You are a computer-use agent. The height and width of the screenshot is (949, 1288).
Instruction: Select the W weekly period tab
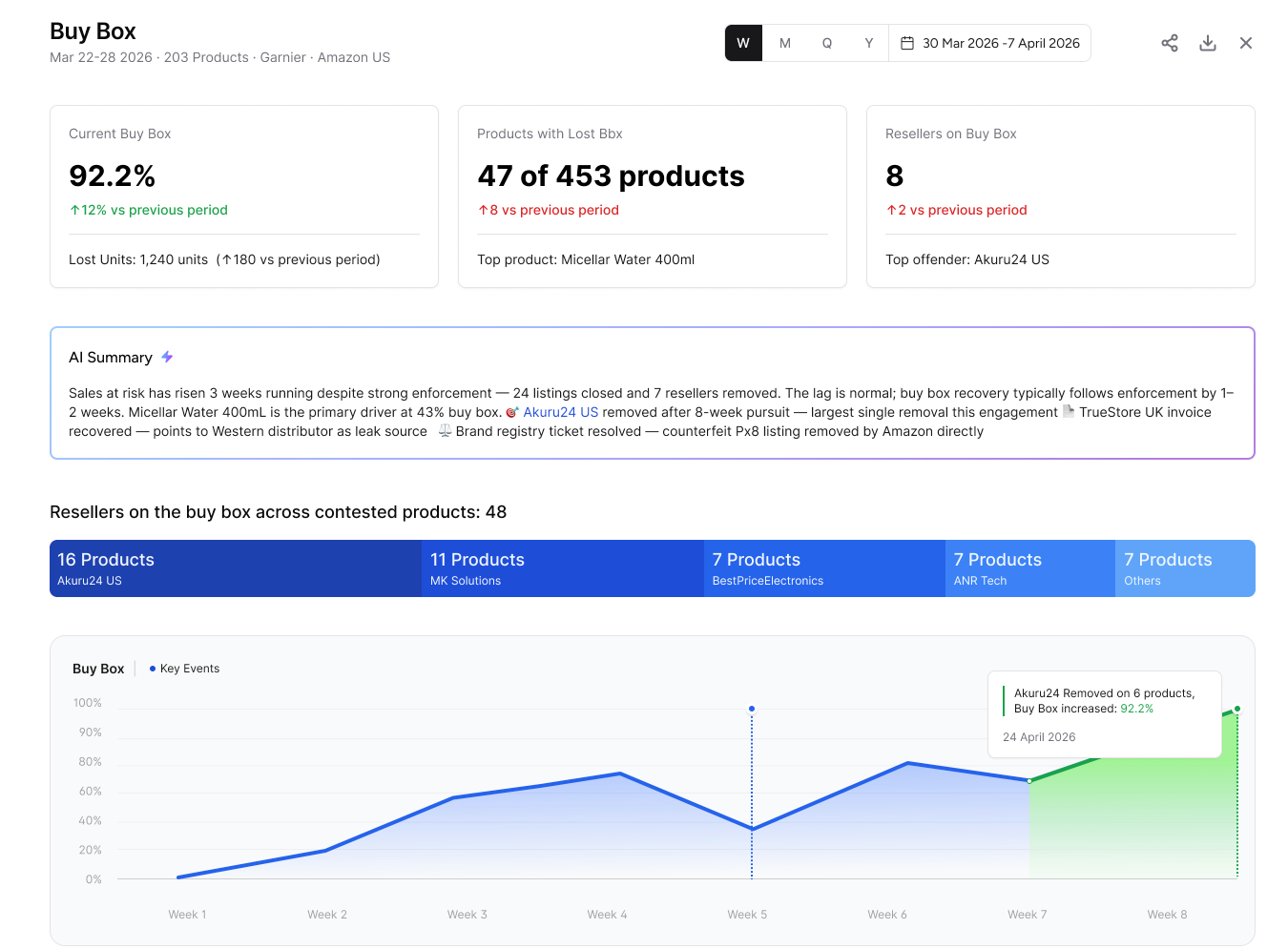click(x=743, y=43)
